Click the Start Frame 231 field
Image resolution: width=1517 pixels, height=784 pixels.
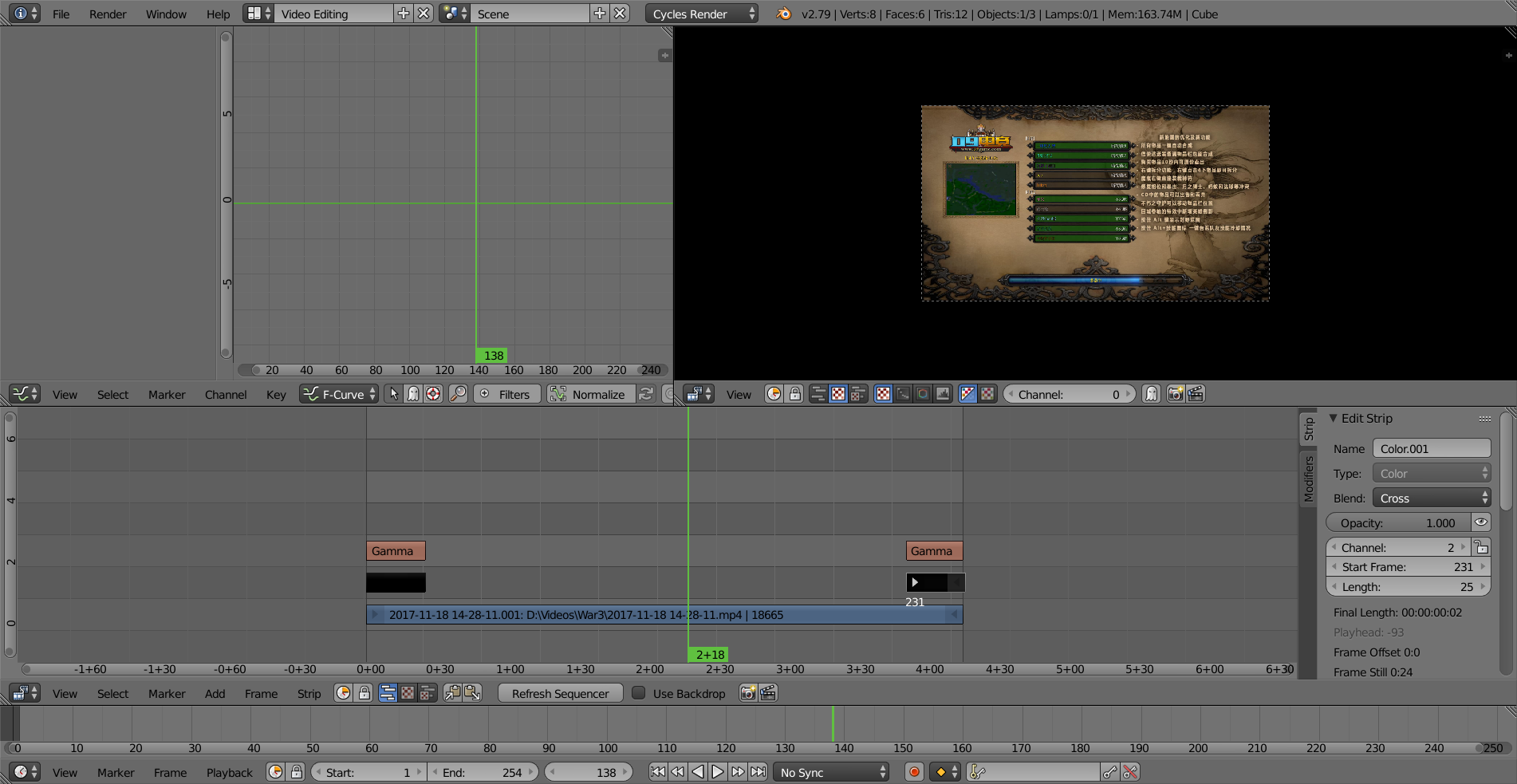1408,566
